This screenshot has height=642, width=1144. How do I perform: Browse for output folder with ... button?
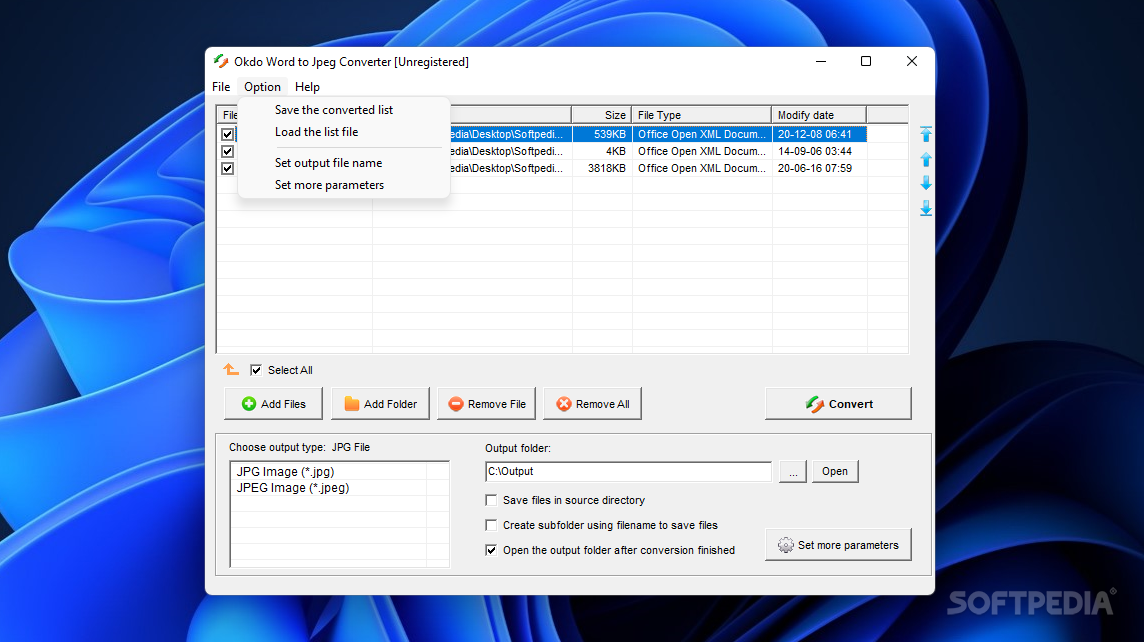click(792, 471)
